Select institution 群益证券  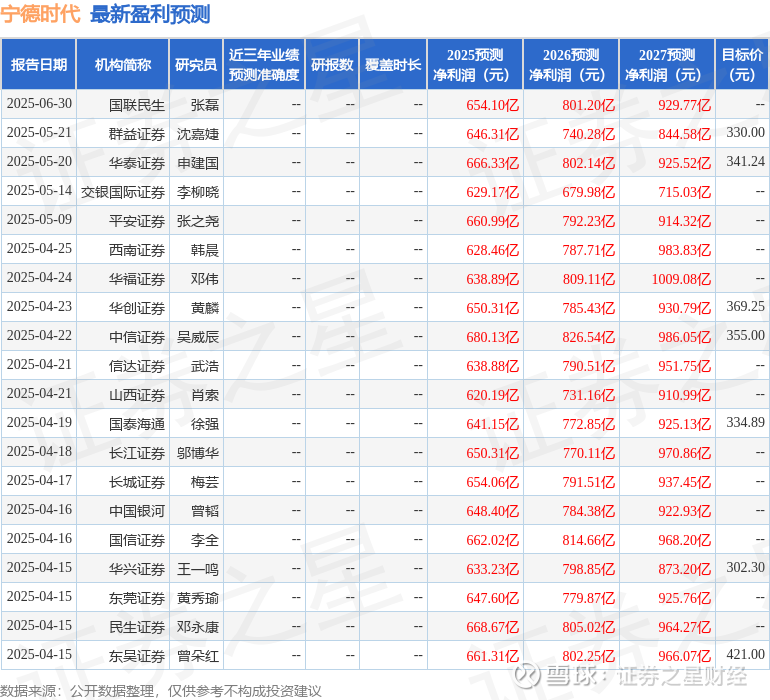point(137,134)
